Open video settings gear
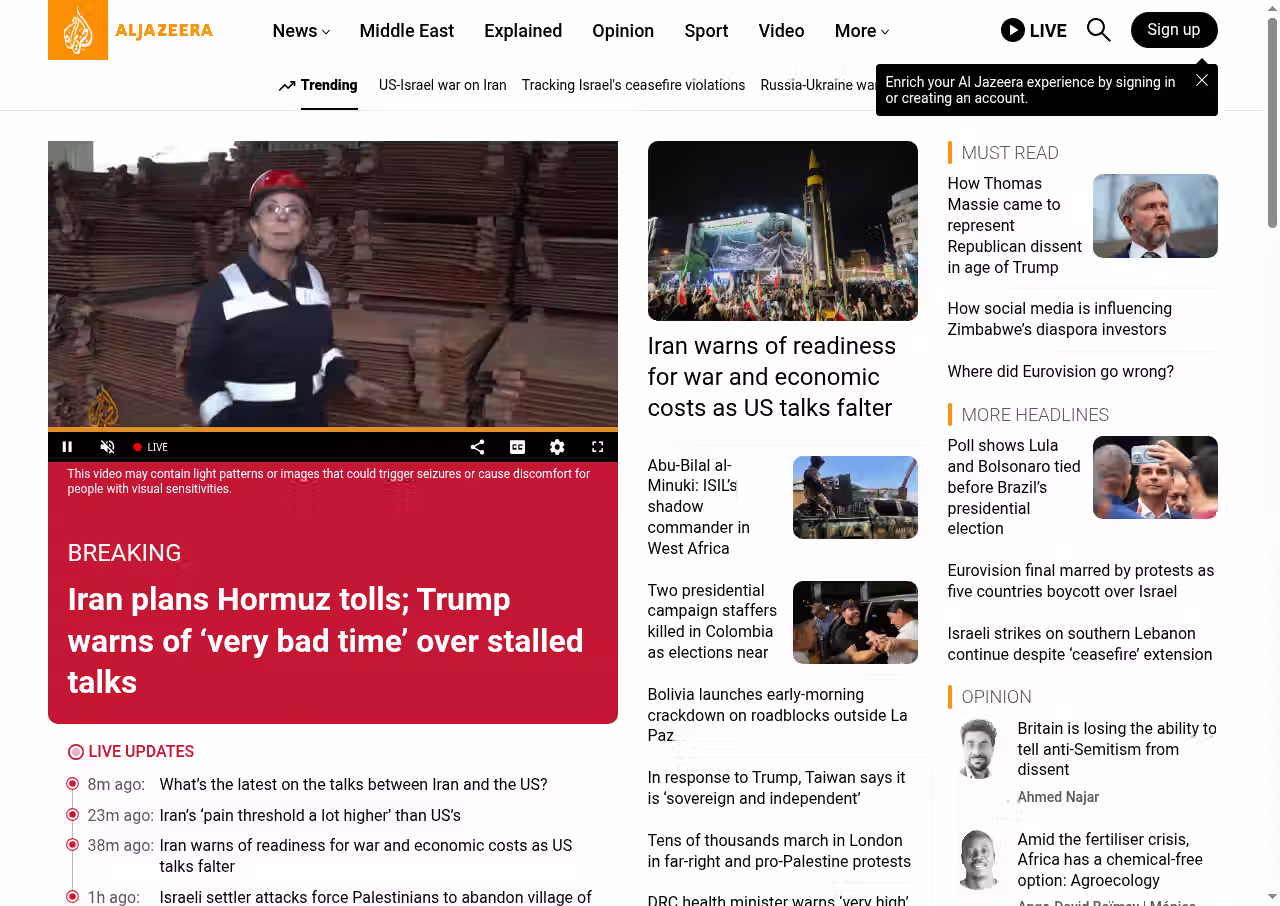 557,447
